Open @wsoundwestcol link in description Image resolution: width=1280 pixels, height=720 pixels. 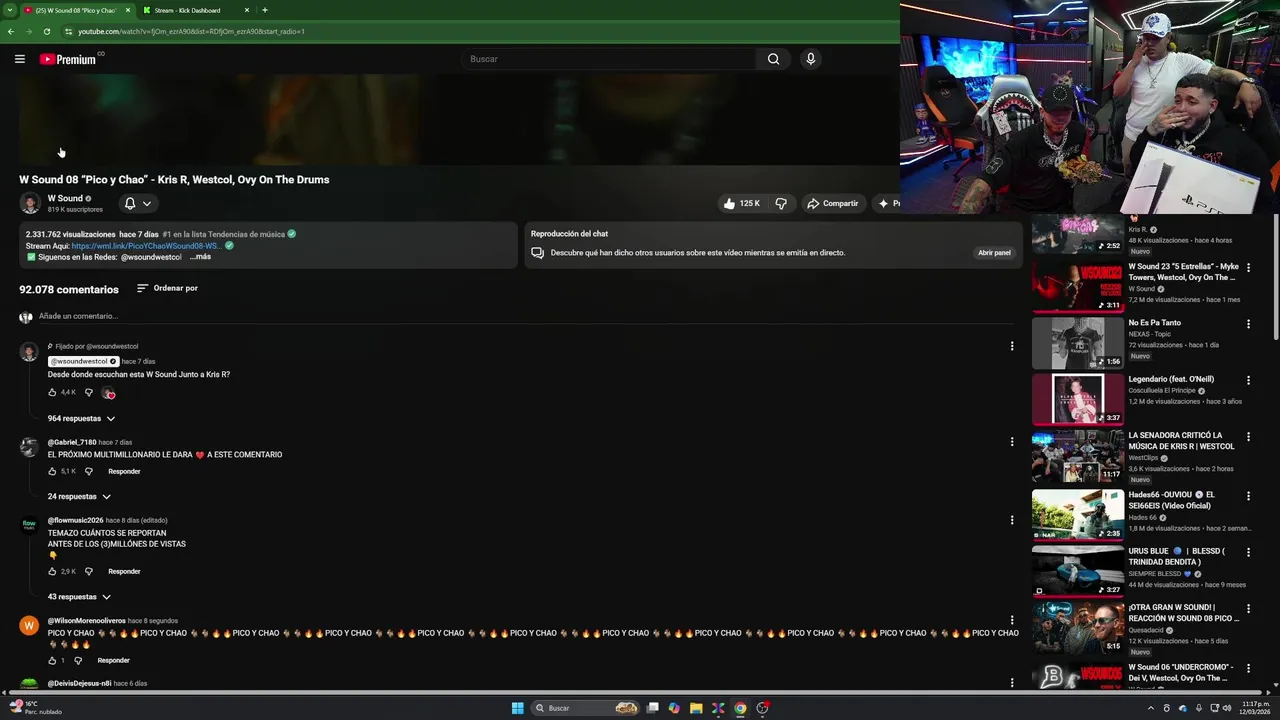tap(151, 257)
